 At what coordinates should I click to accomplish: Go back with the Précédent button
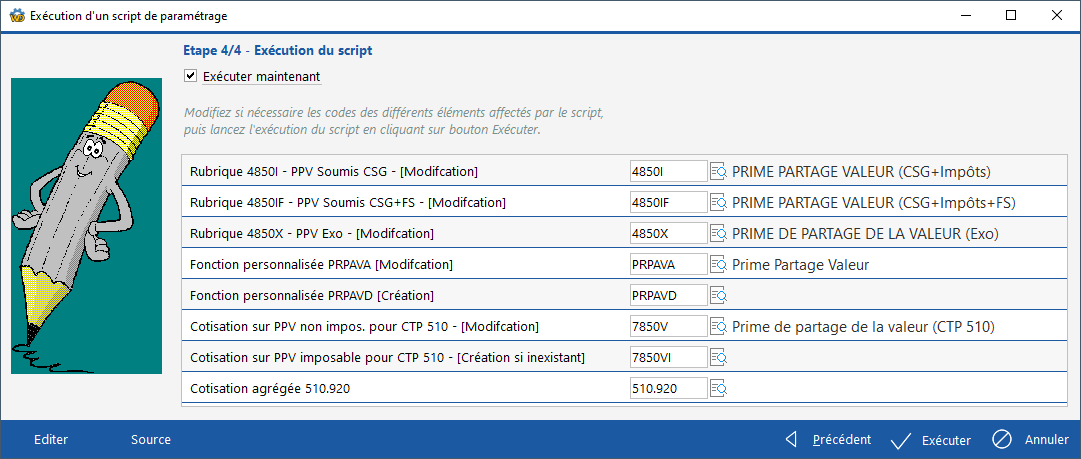[x=828, y=439]
